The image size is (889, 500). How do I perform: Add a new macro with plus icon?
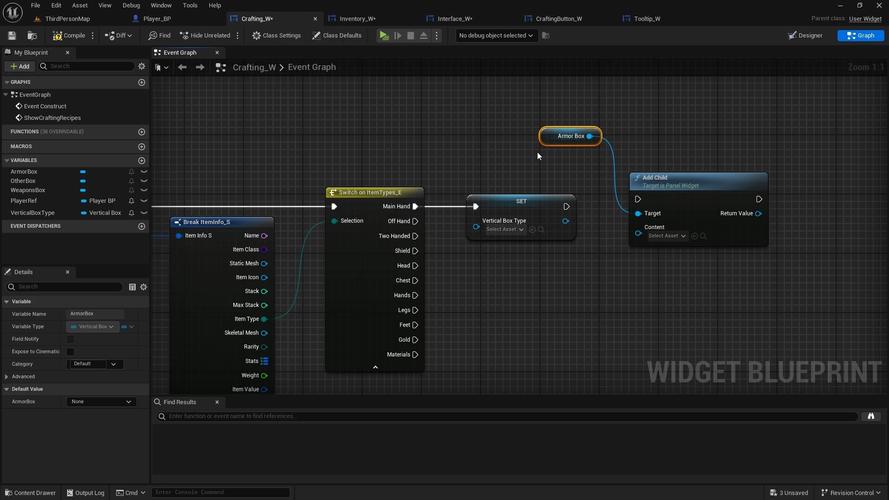click(x=142, y=146)
